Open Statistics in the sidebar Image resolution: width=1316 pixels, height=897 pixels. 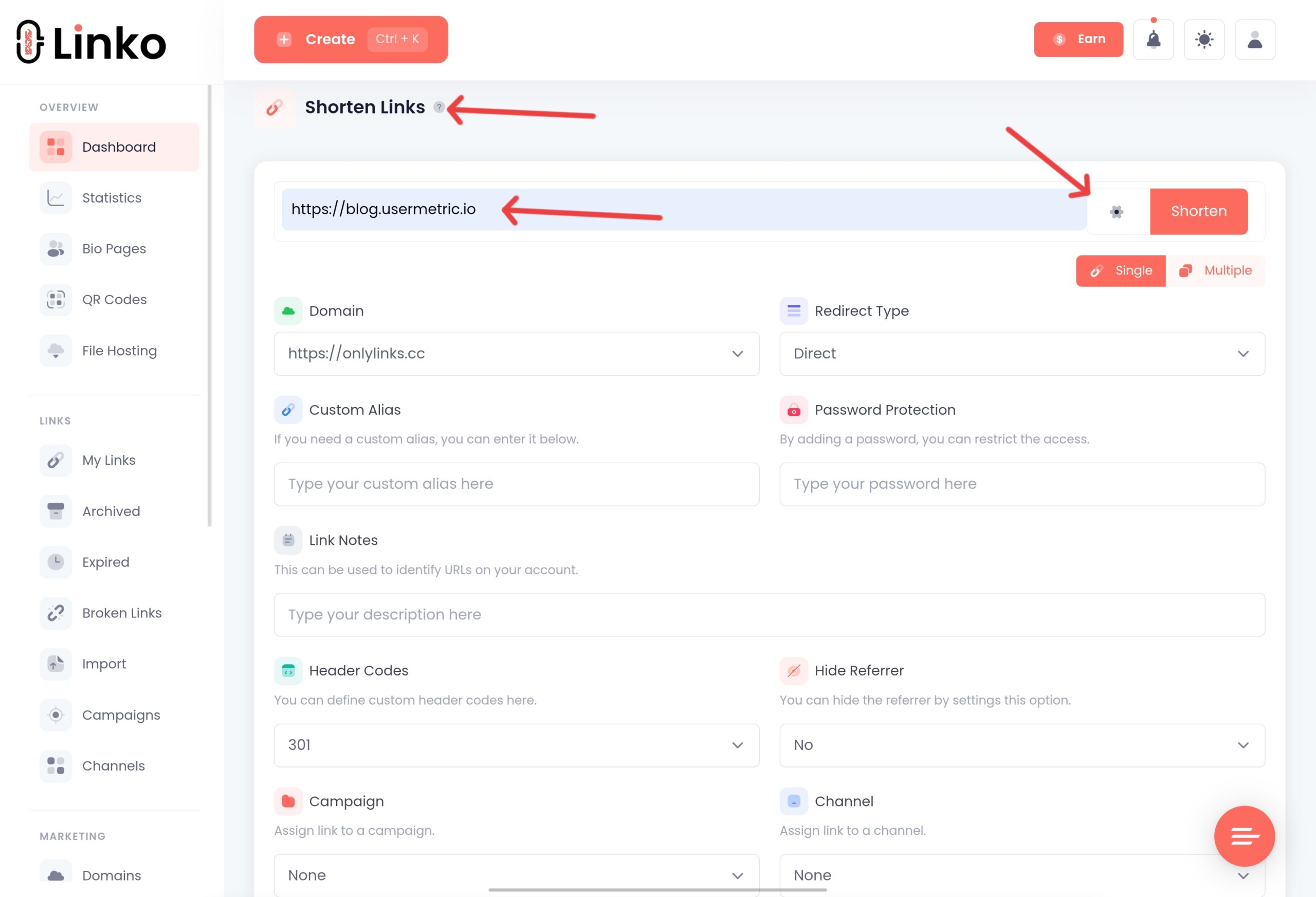[x=115, y=198]
